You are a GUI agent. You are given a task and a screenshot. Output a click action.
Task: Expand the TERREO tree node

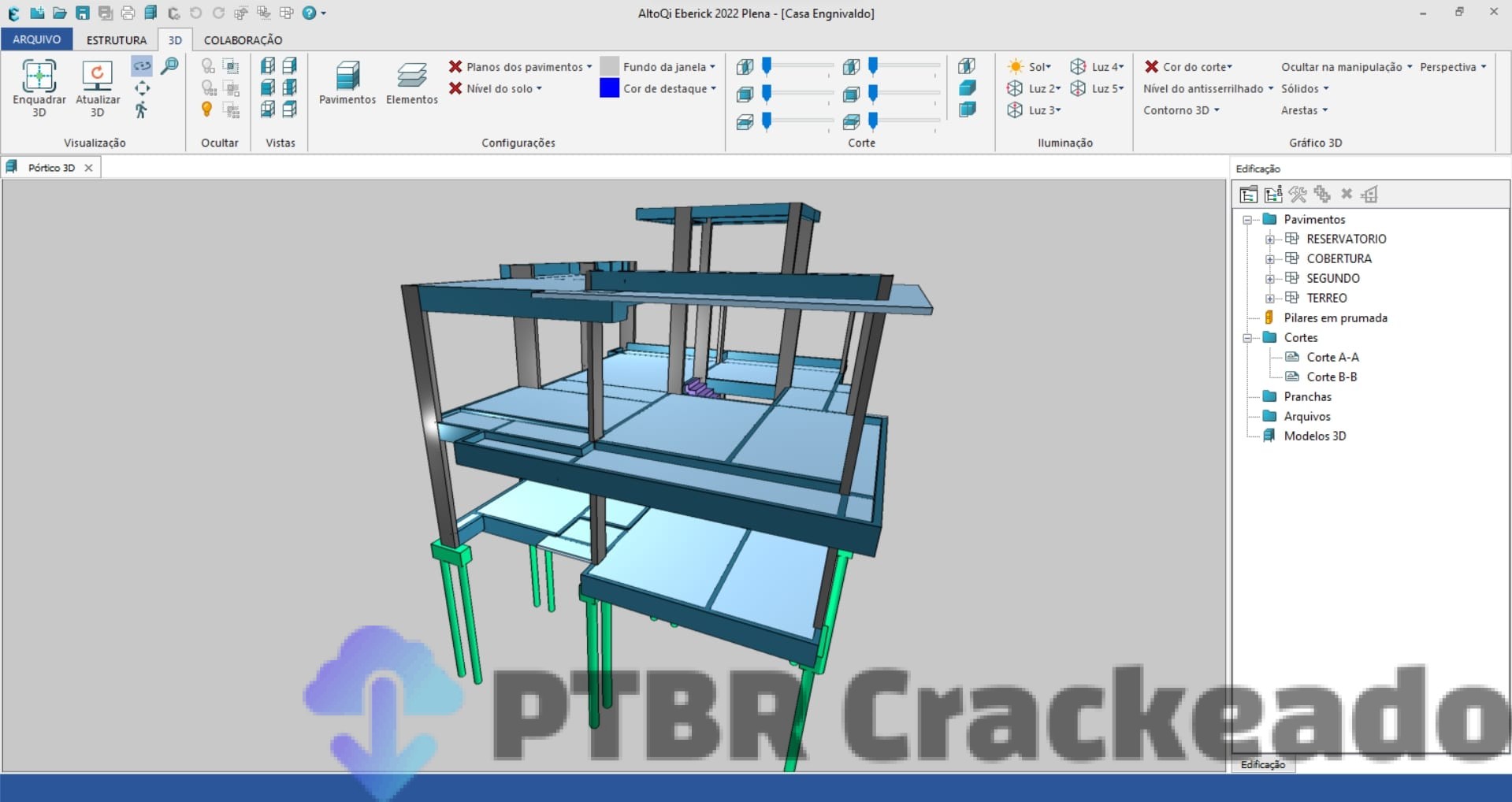pos(1269,299)
